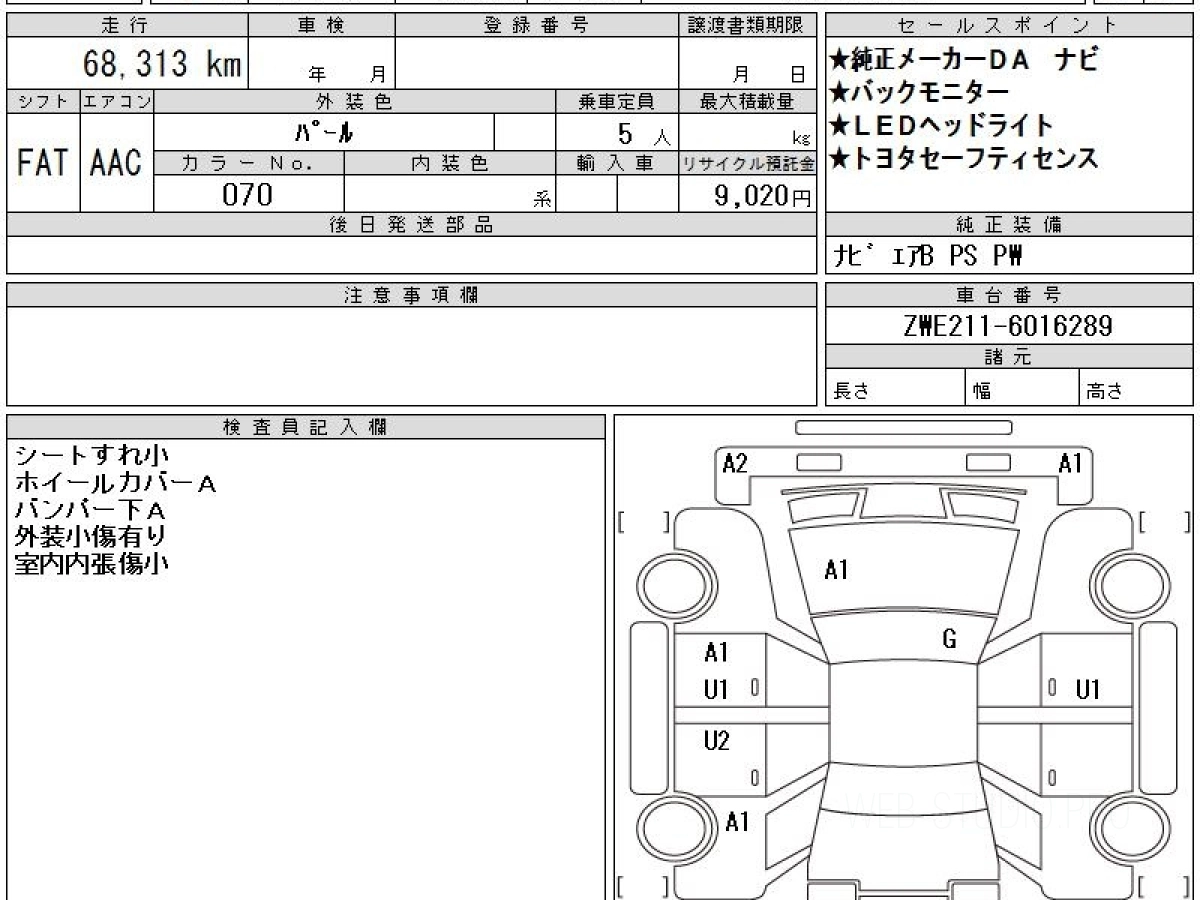Click the バンパー下A inspector note

click(91, 510)
